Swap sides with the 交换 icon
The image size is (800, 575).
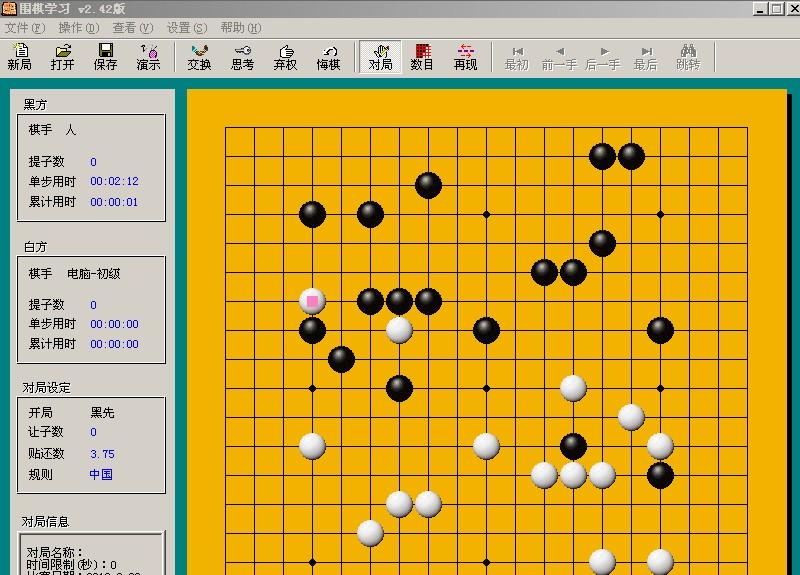point(199,57)
